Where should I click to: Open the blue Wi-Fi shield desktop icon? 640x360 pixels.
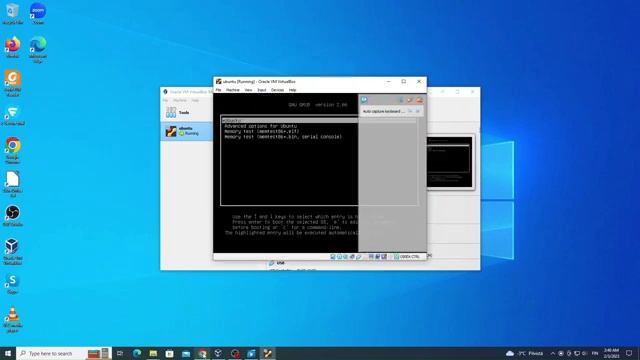tap(13, 116)
